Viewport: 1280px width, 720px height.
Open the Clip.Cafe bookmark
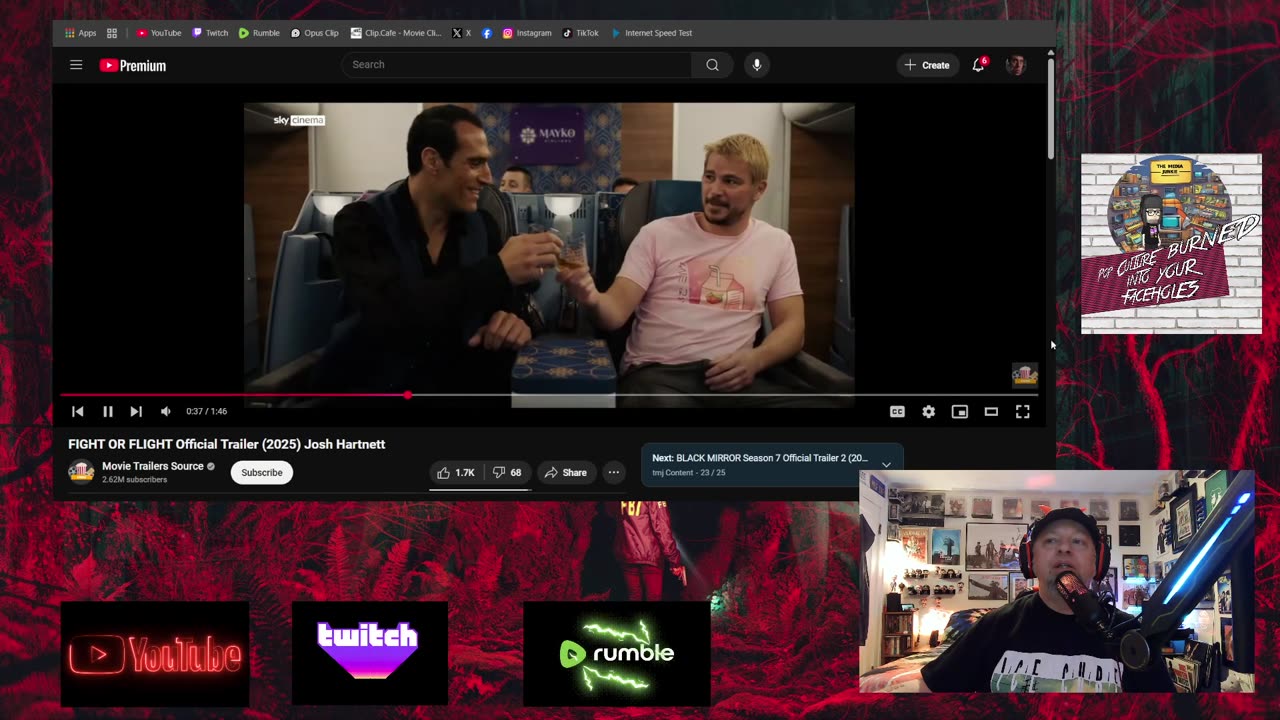point(396,33)
